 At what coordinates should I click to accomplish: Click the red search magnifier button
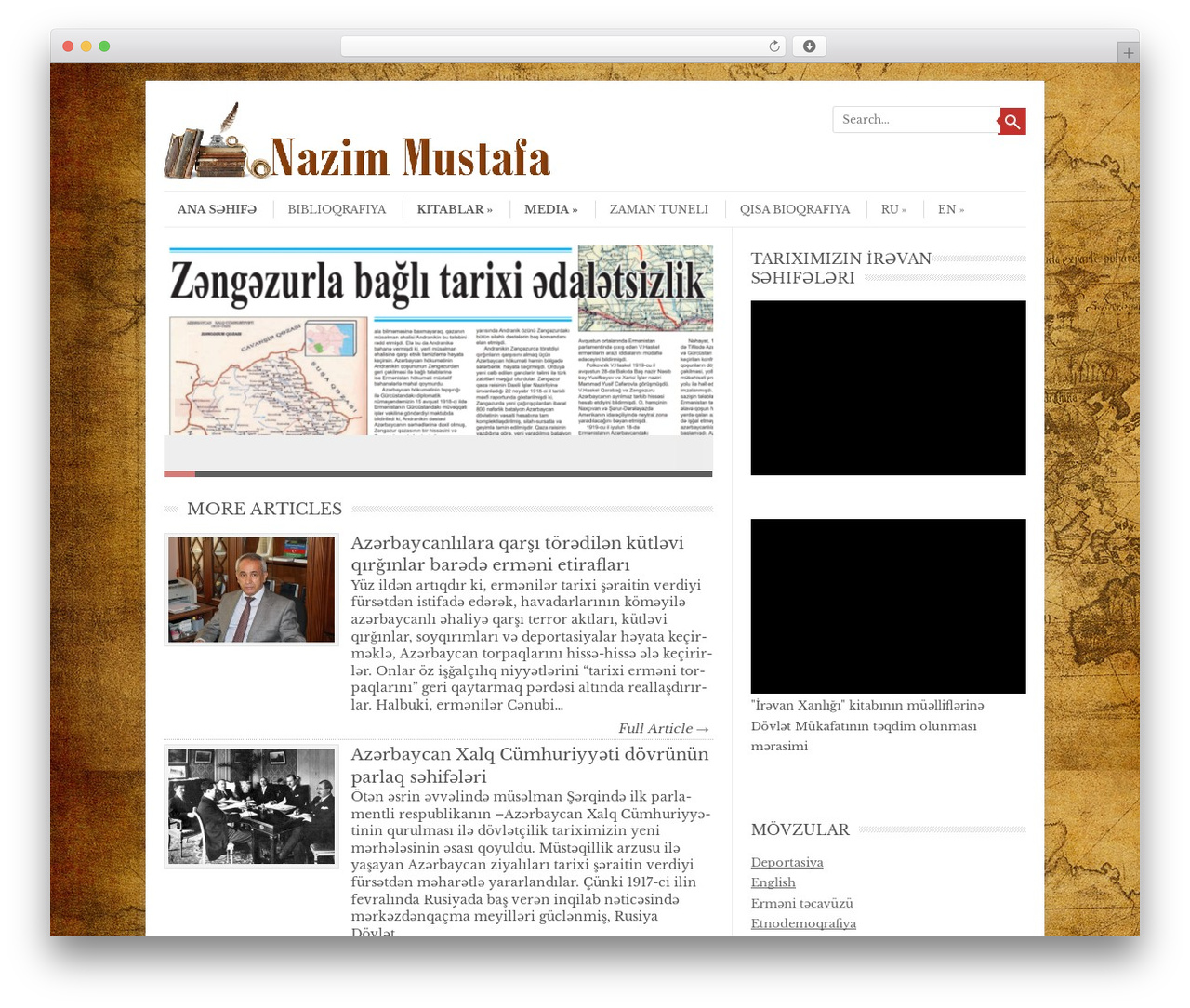point(1012,121)
